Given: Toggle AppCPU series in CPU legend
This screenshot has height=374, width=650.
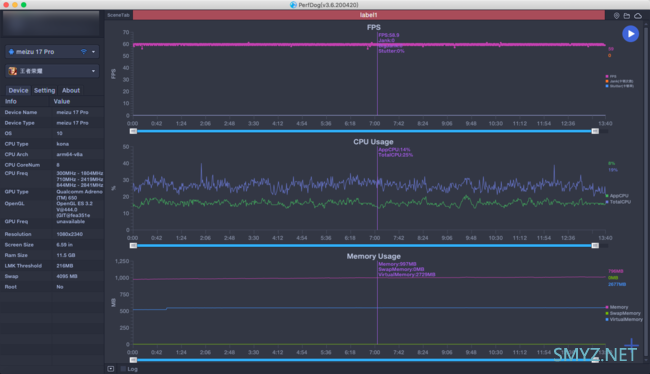Looking at the screenshot, I should (x=617, y=196).
